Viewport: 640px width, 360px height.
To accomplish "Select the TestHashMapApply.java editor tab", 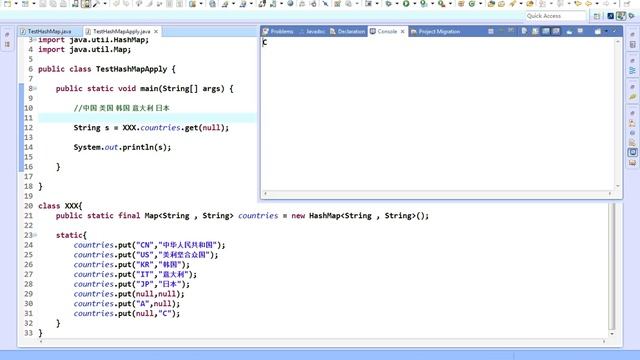I will (x=122, y=31).
